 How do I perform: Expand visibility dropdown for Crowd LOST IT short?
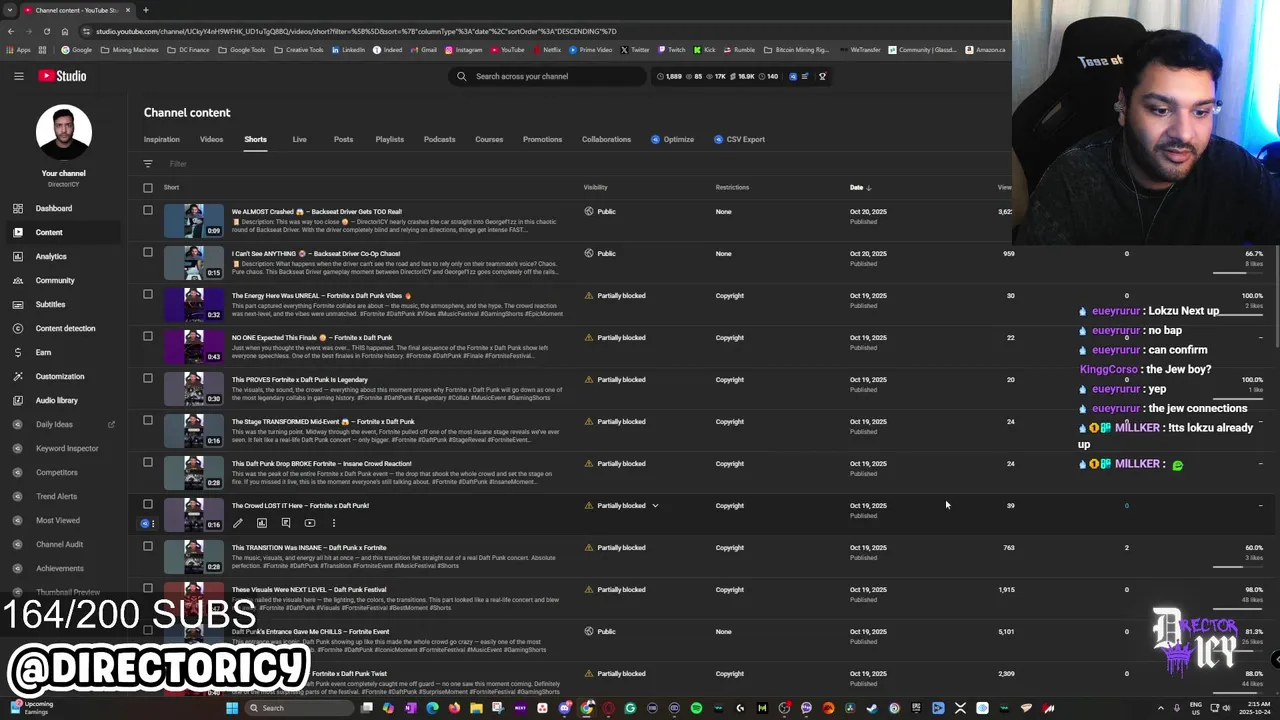pyautogui.click(x=655, y=506)
